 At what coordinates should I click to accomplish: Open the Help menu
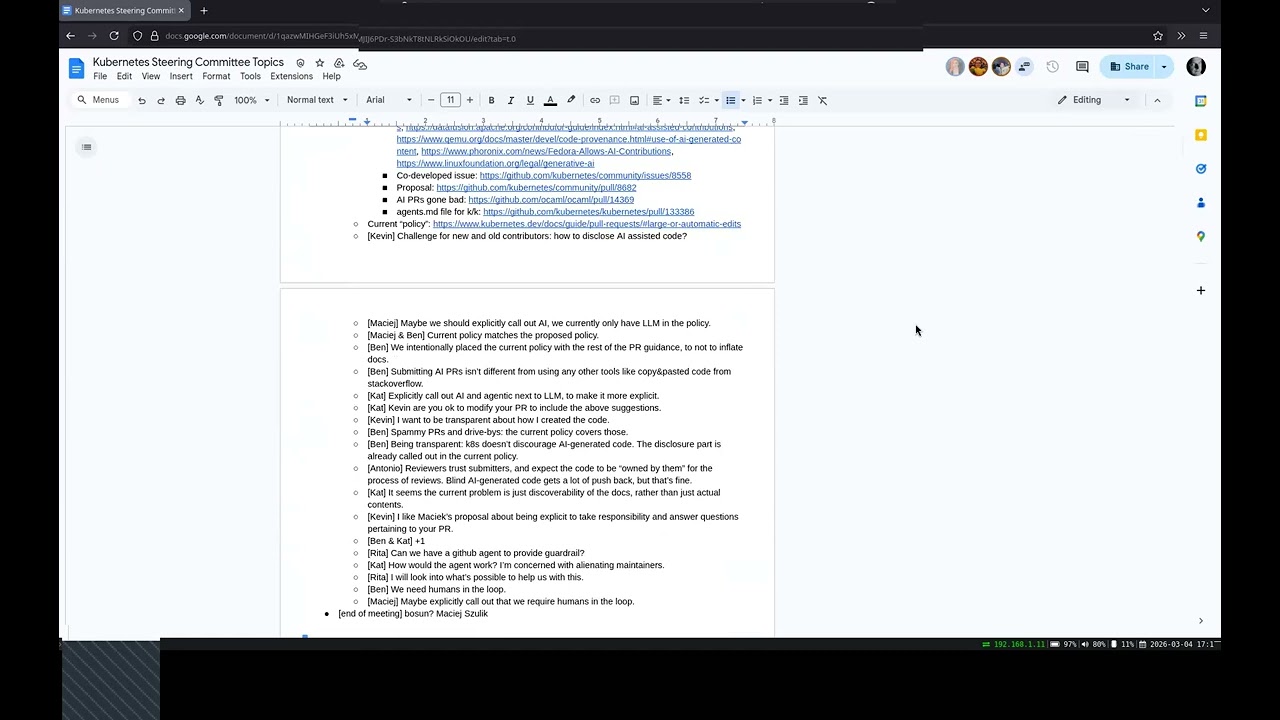point(331,76)
